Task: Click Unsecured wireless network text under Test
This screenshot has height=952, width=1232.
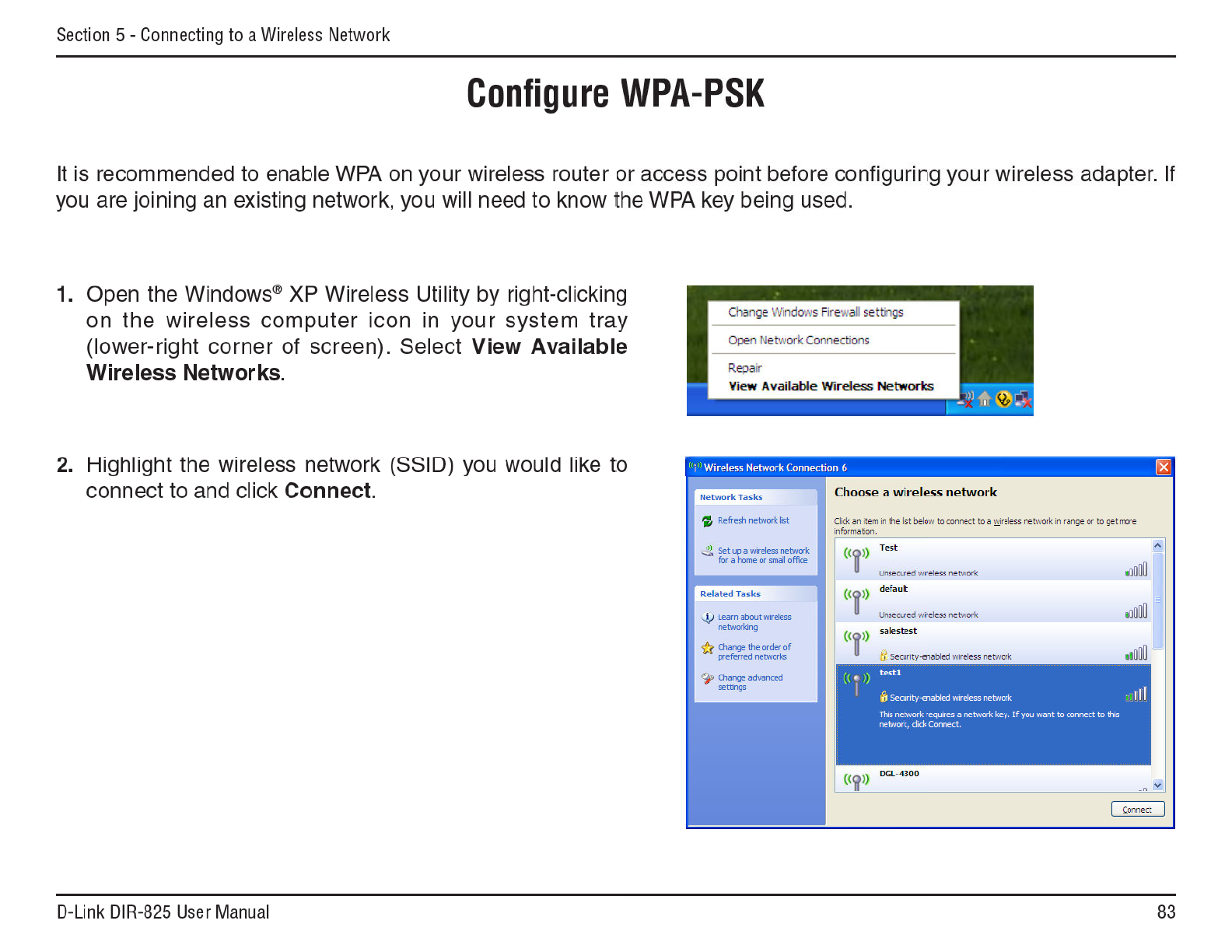Action: tap(929, 573)
